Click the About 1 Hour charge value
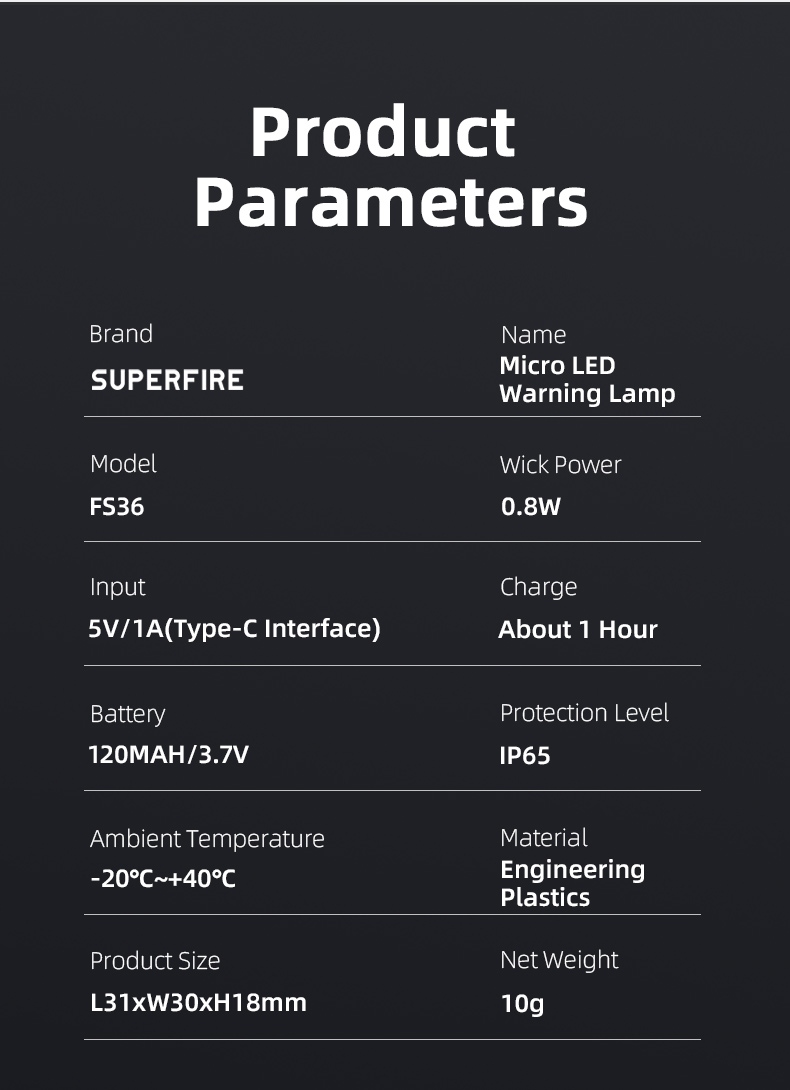The height and width of the screenshot is (1090, 790). [x=578, y=630]
